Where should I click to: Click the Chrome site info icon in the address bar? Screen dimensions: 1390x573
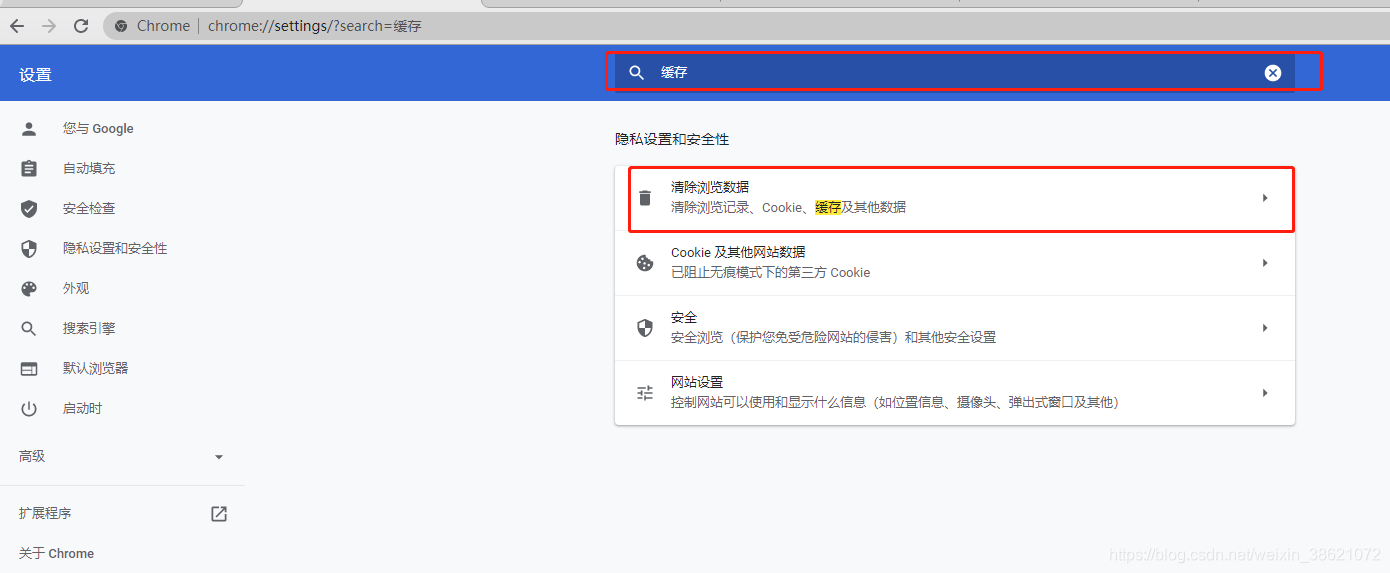pyautogui.click(x=121, y=26)
